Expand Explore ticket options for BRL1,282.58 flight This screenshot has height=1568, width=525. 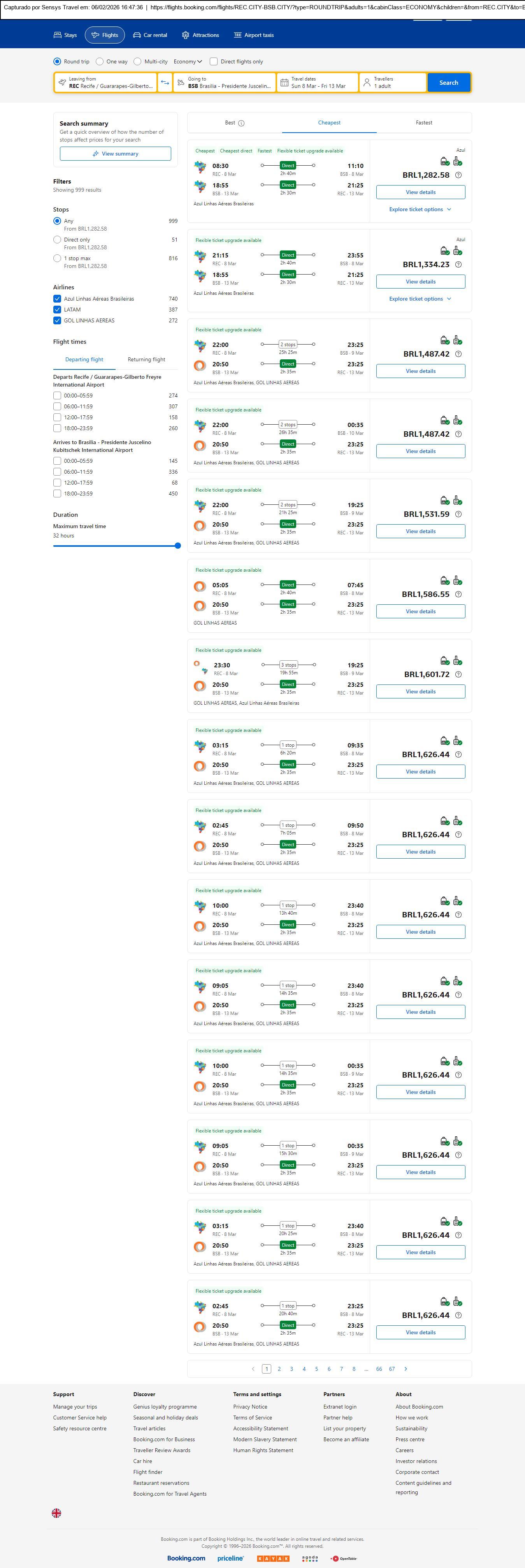tap(420, 209)
